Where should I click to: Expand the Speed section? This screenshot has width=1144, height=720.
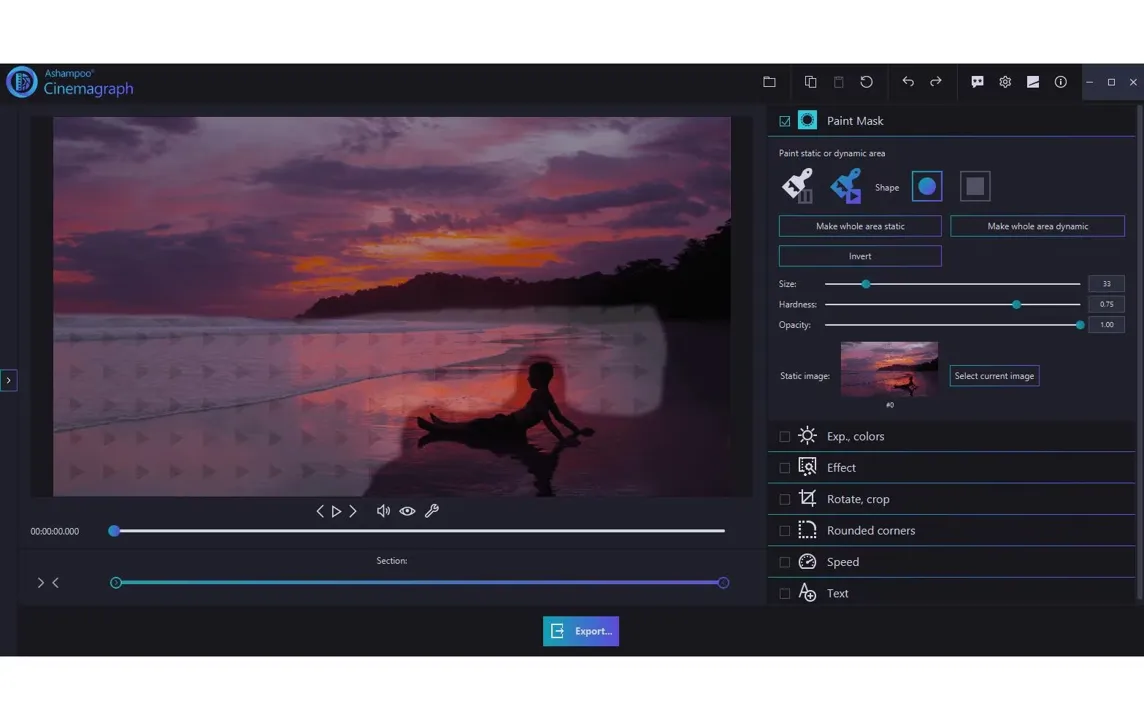point(951,562)
